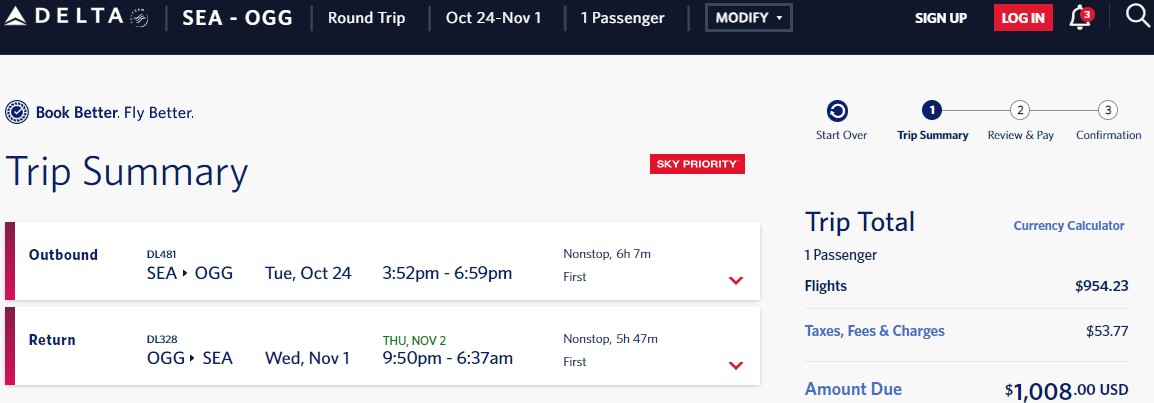
Task: Go to step 2 Review & Pay
Action: coord(1019,110)
